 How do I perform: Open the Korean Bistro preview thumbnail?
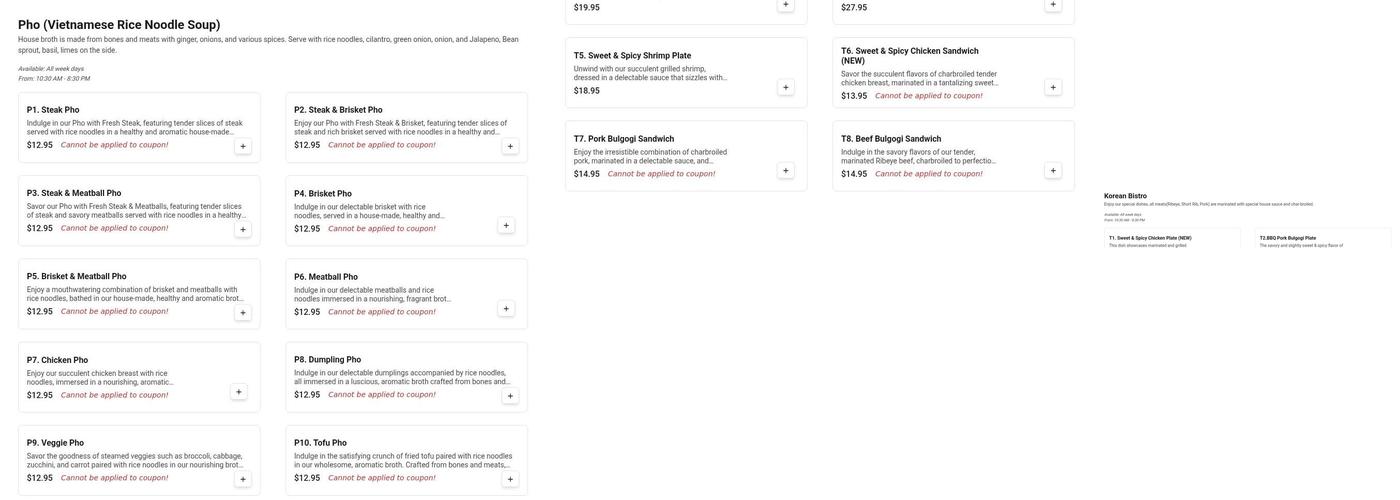[1125, 196]
